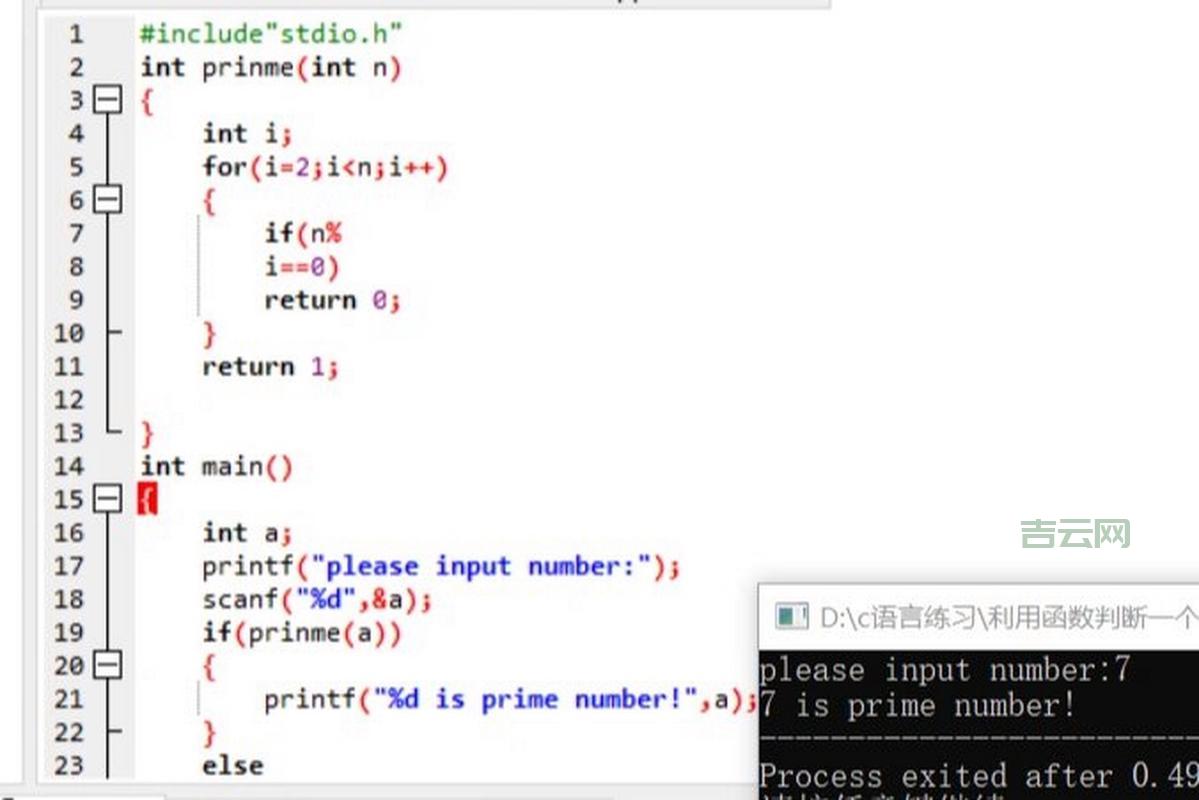Click the for loop header on line 5
The height and width of the screenshot is (800, 1199).
click(325, 167)
